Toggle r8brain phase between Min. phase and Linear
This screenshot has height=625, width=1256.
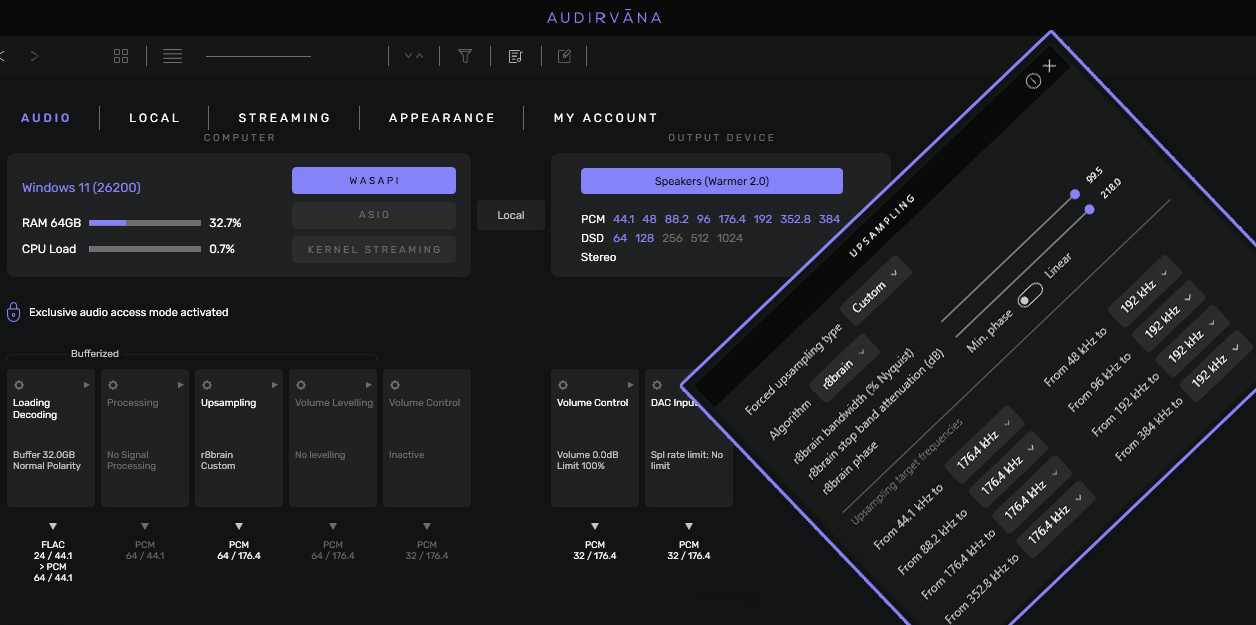pos(1030,295)
